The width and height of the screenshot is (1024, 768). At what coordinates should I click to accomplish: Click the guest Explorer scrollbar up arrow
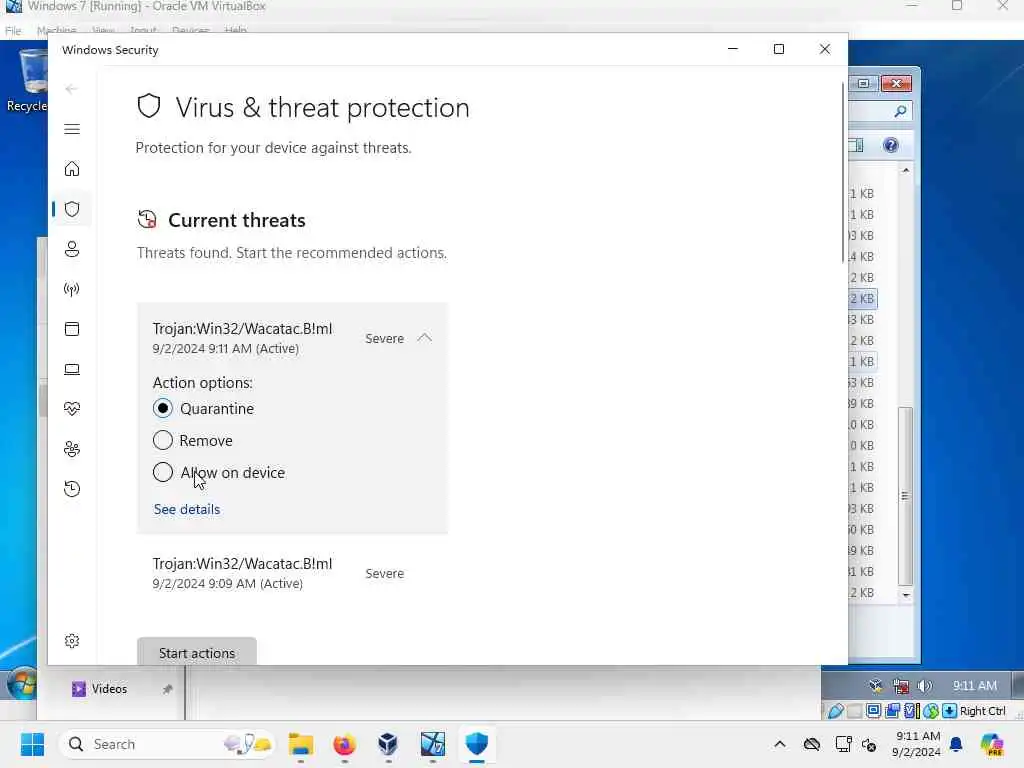point(906,170)
